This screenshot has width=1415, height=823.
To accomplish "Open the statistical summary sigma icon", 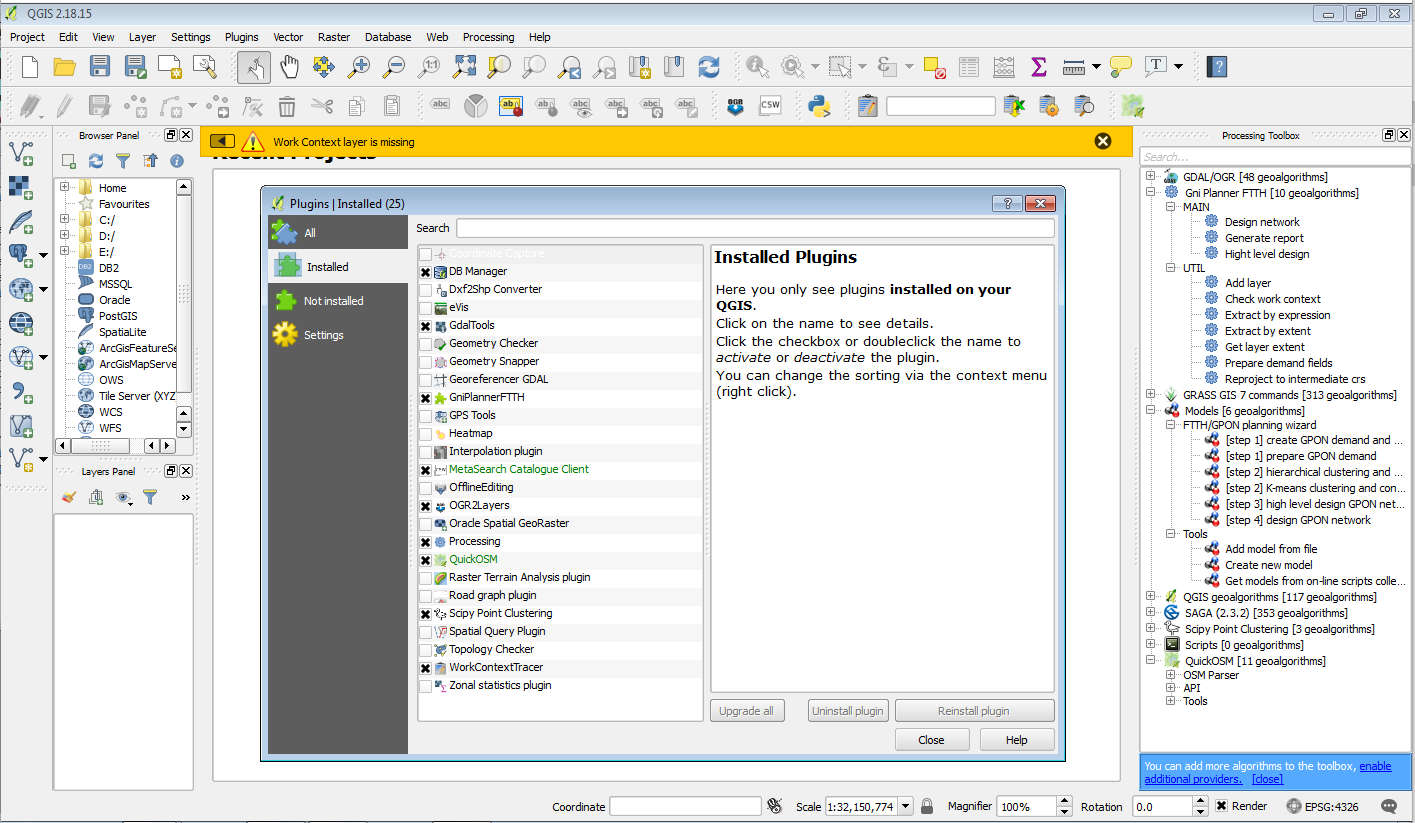I will [1038, 67].
